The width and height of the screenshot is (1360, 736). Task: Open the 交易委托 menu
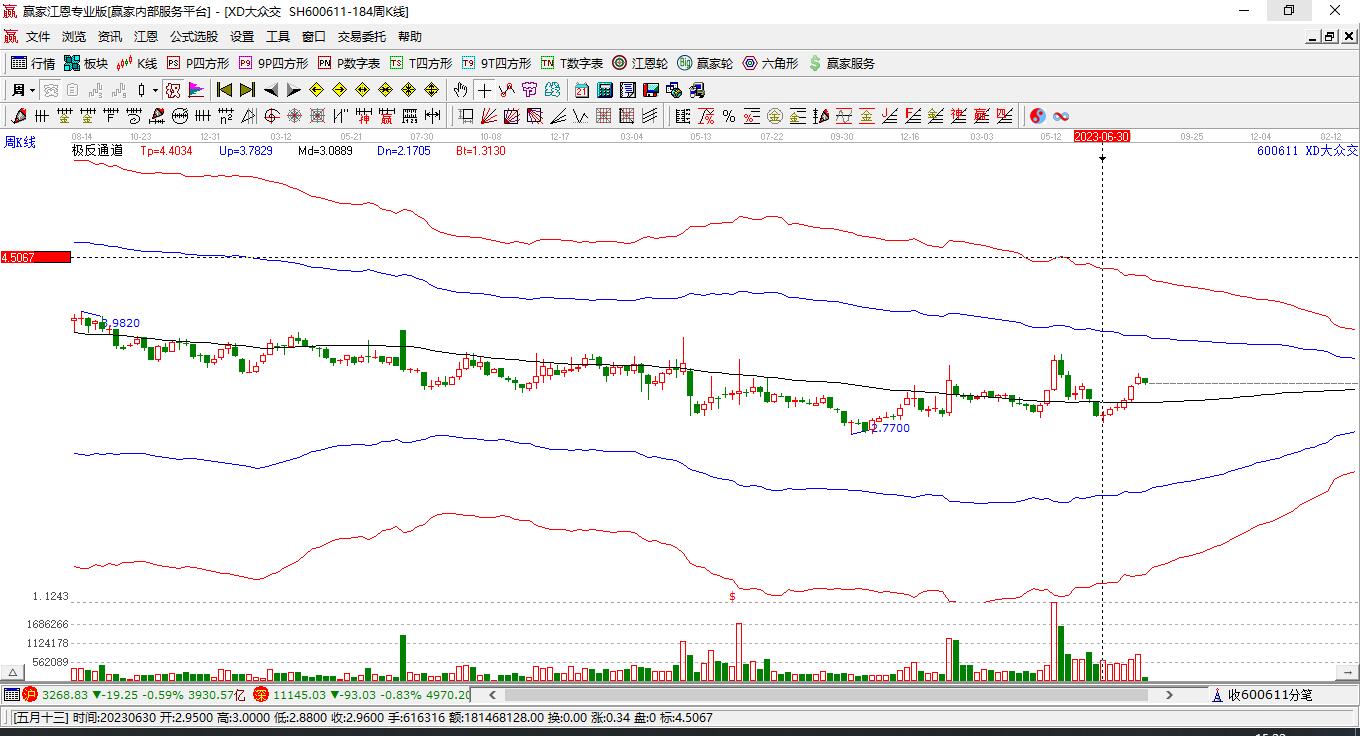coord(361,37)
